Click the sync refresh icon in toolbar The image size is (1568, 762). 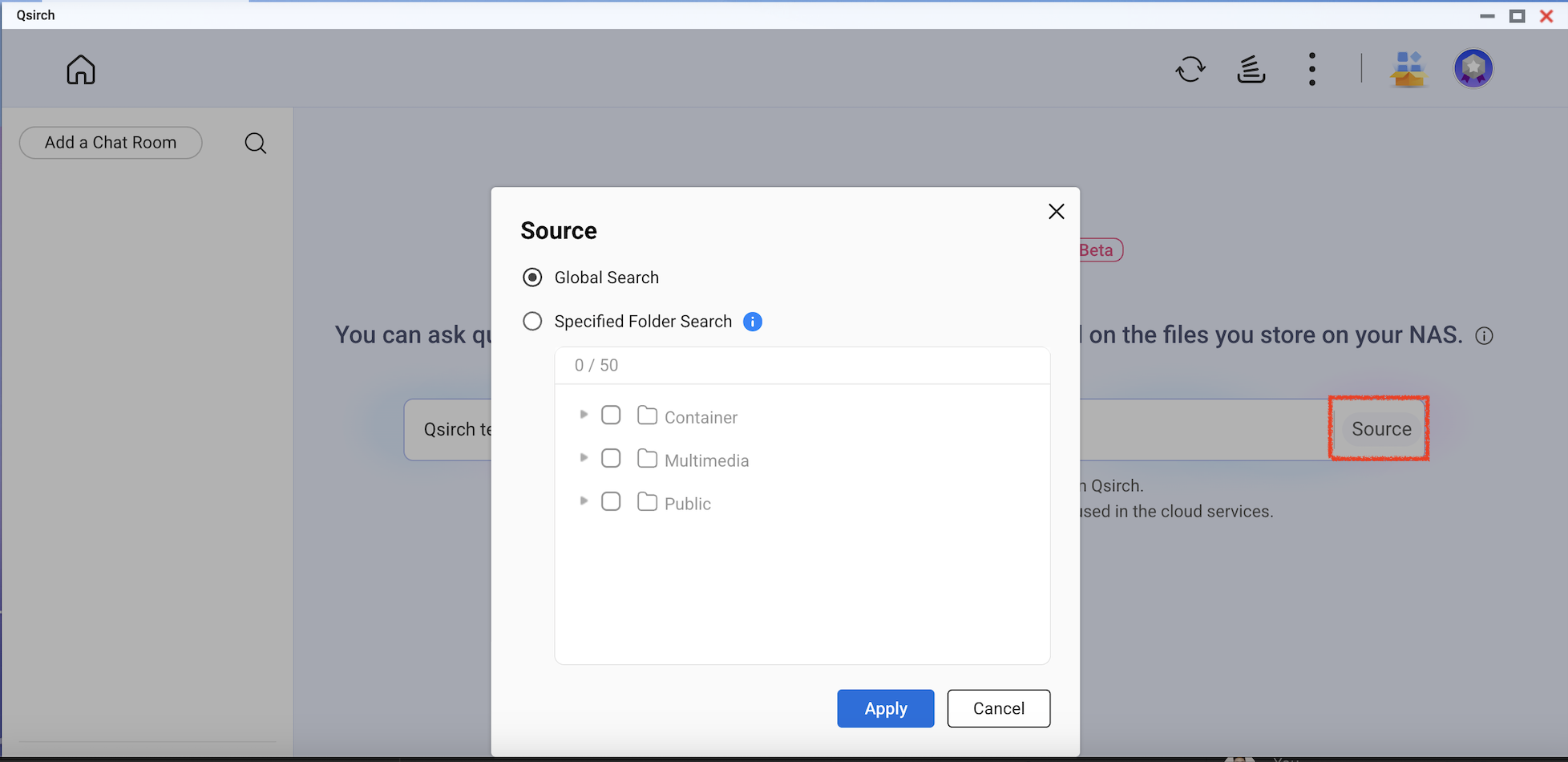(1190, 69)
